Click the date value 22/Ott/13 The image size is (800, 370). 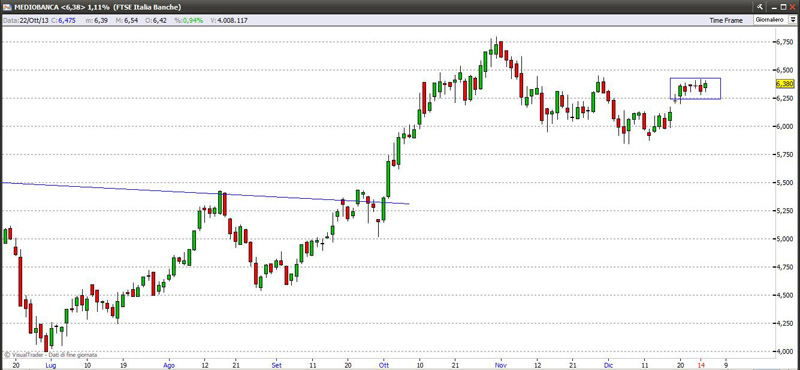tap(35, 20)
